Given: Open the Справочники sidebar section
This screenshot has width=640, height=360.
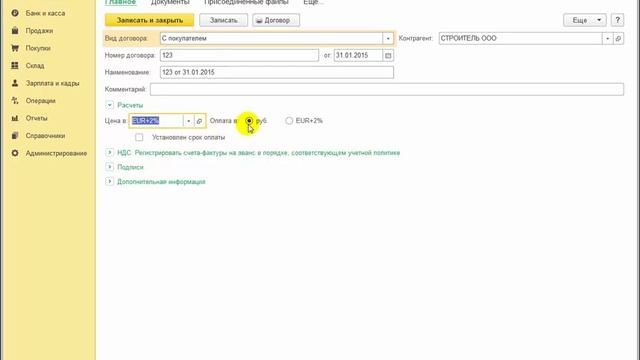Looking at the screenshot, I should 45,136.
